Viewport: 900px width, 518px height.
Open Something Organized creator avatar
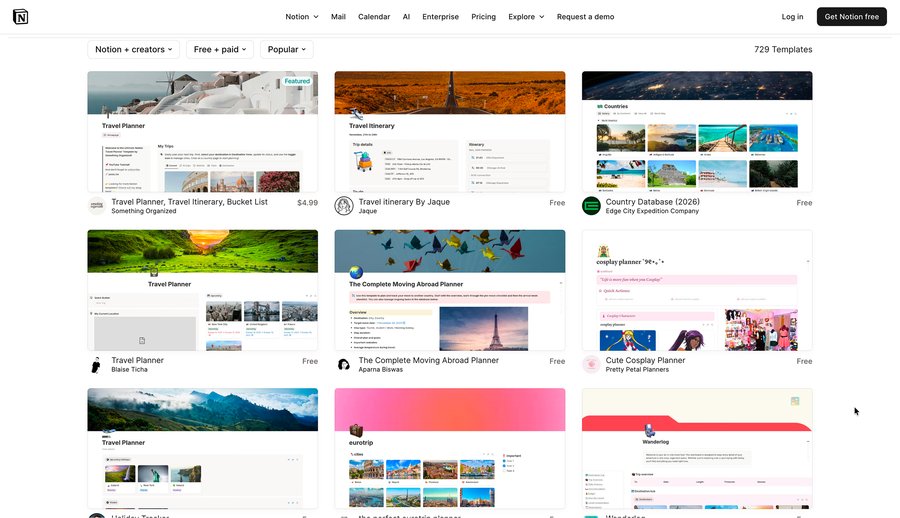click(x=97, y=206)
